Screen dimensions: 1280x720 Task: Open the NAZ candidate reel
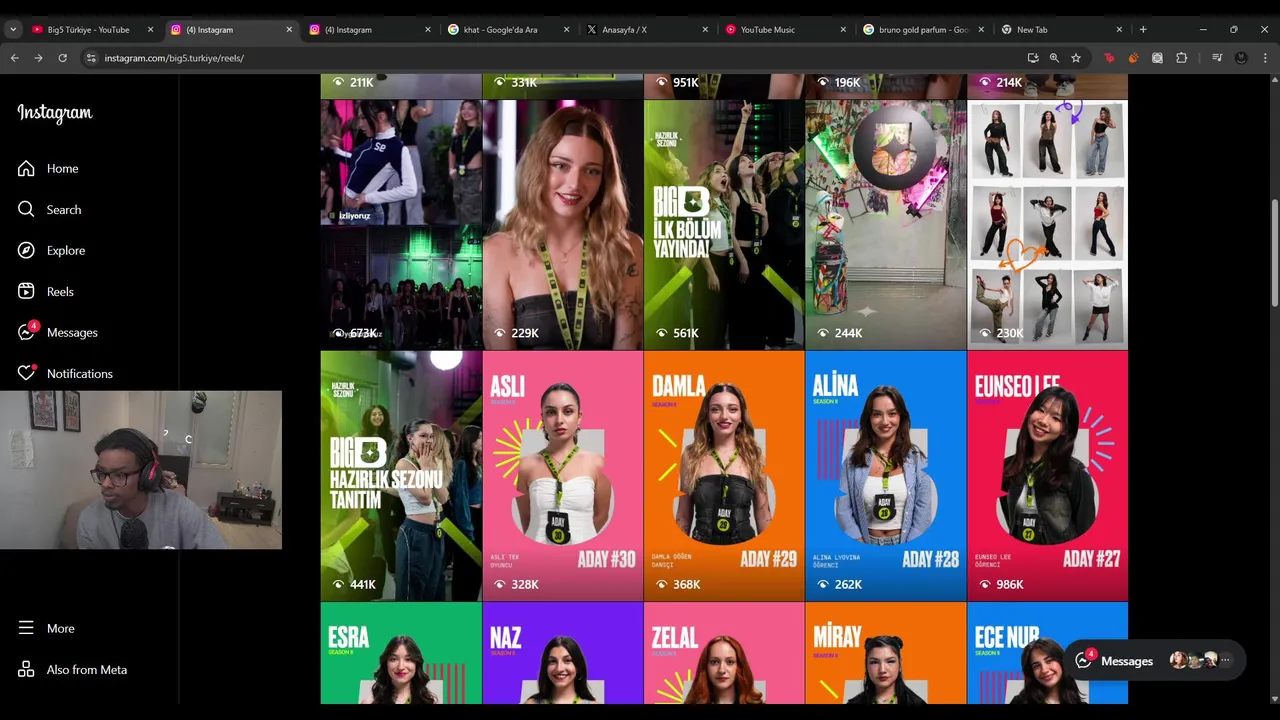(562, 653)
